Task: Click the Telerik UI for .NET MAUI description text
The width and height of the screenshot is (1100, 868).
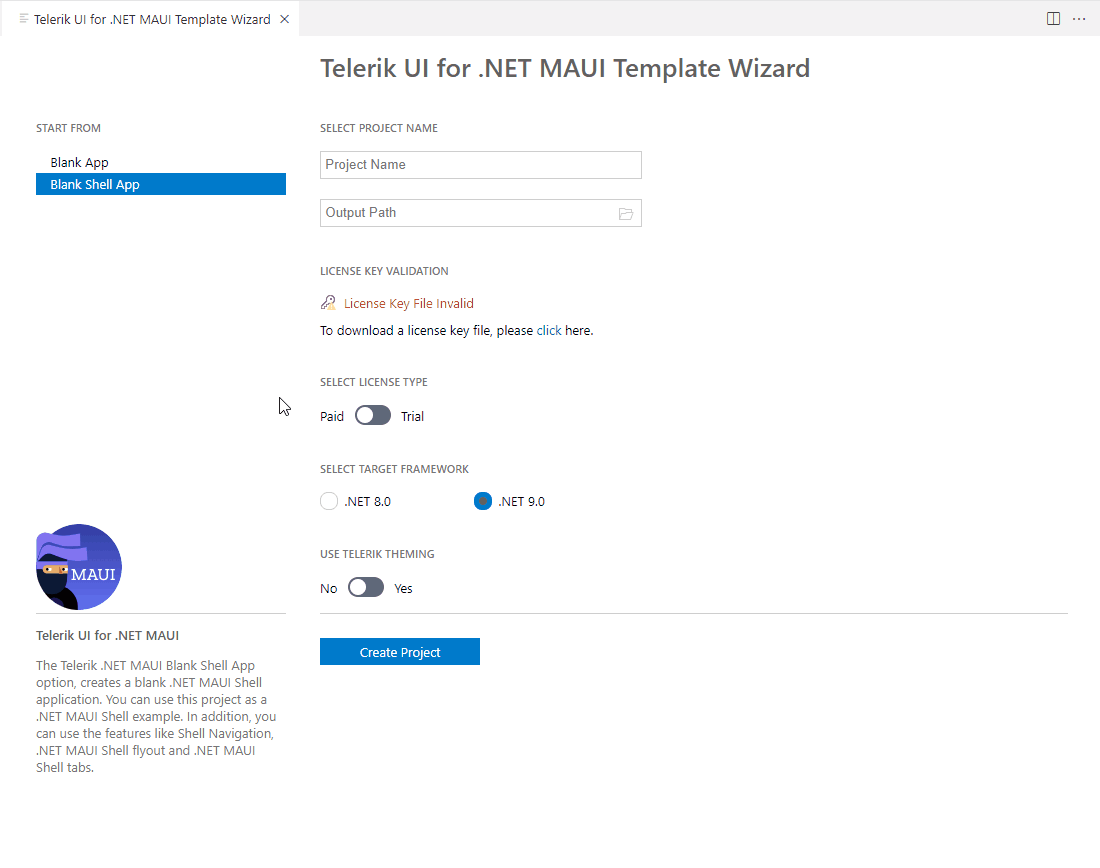Action: (x=155, y=716)
